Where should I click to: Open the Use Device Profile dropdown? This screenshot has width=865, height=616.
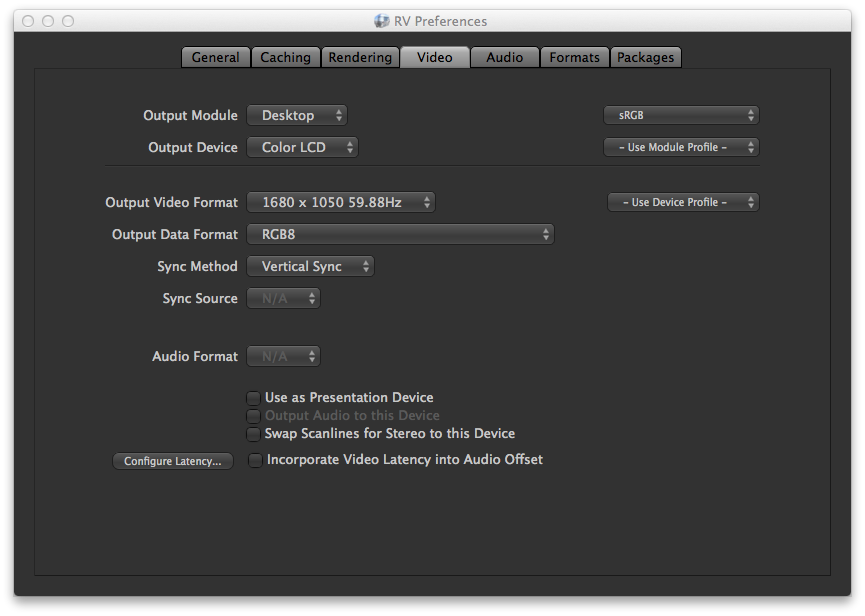click(x=684, y=202)
